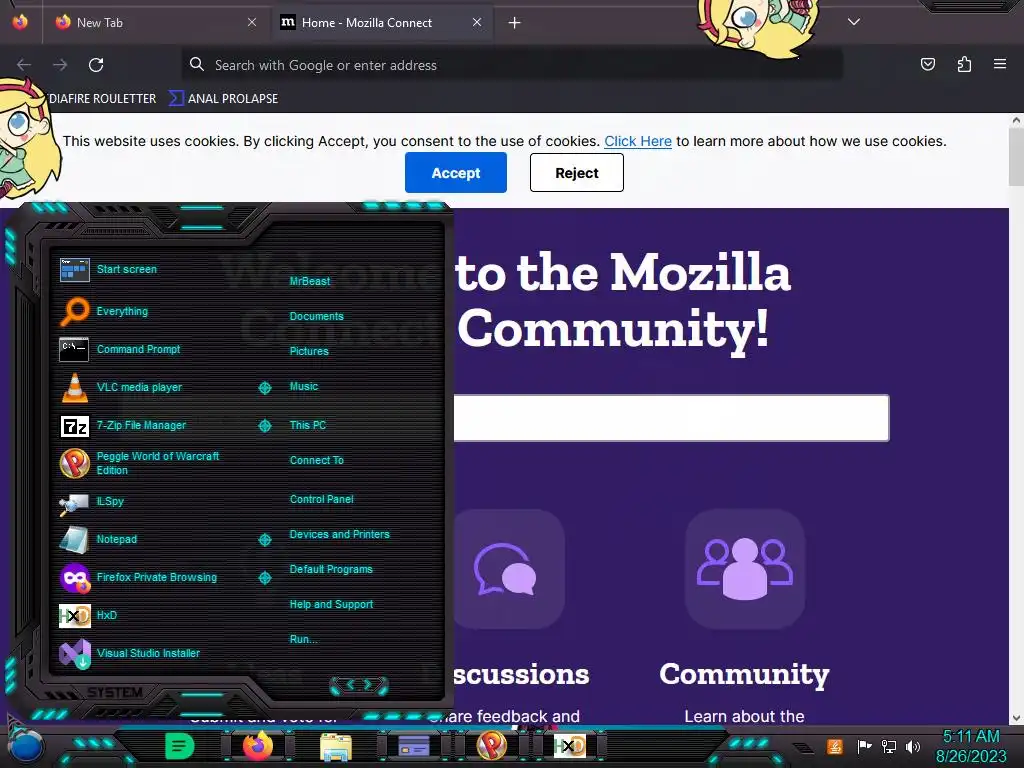This screenshot has height=768, width=1024.
Task: Open Run... from start menu
Action: click(304, 639)
